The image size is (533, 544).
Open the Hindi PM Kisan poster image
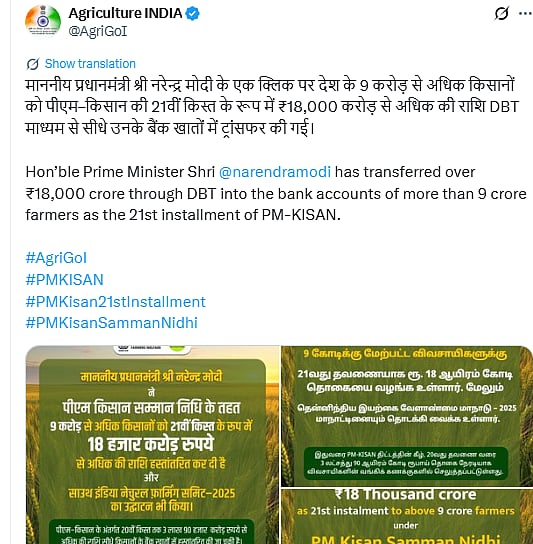(x=153, y=445)
